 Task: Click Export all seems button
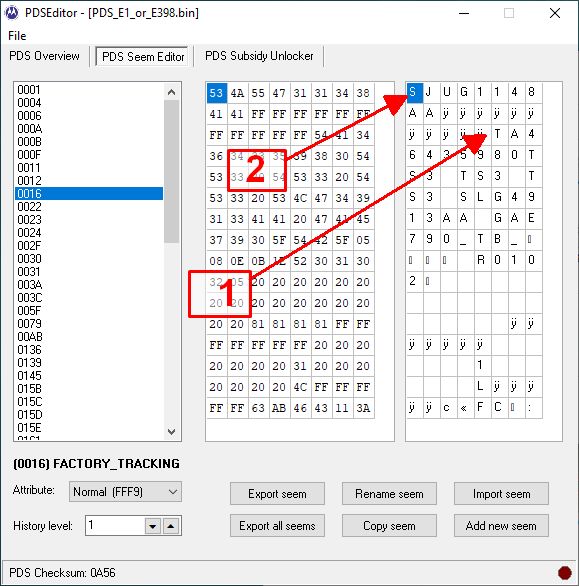[277, 526]
